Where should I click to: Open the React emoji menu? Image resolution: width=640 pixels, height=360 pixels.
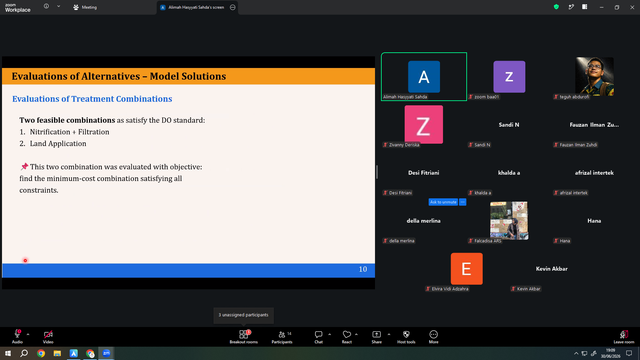pos(347,337)
